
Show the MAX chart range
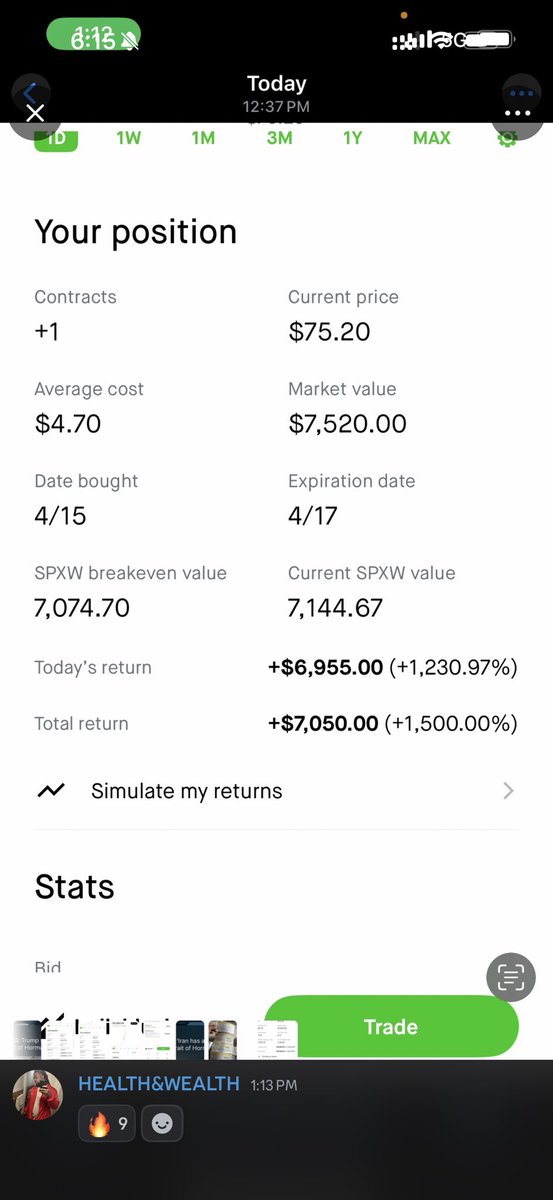point(432,138)
